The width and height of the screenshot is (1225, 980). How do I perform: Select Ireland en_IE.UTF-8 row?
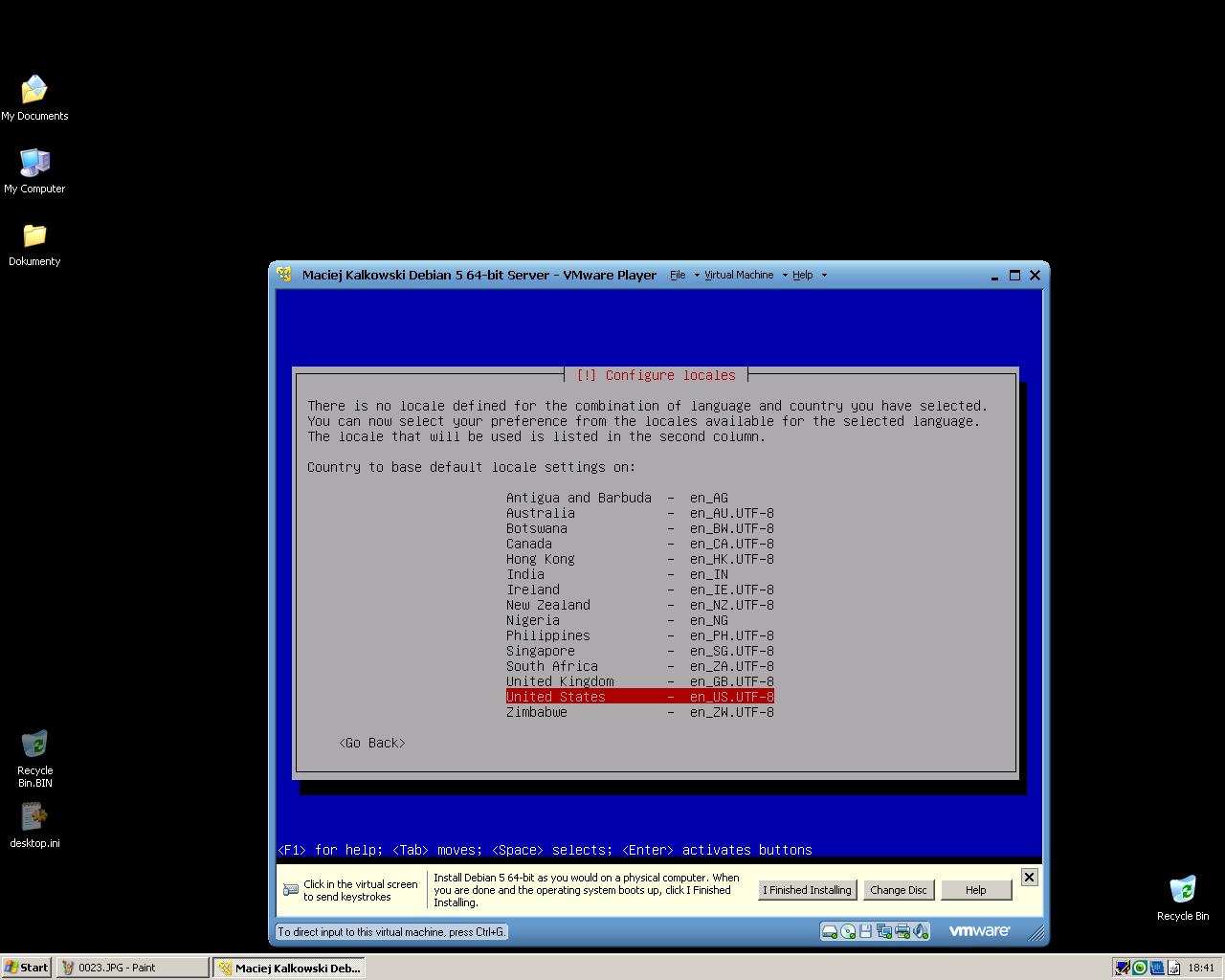639,590
